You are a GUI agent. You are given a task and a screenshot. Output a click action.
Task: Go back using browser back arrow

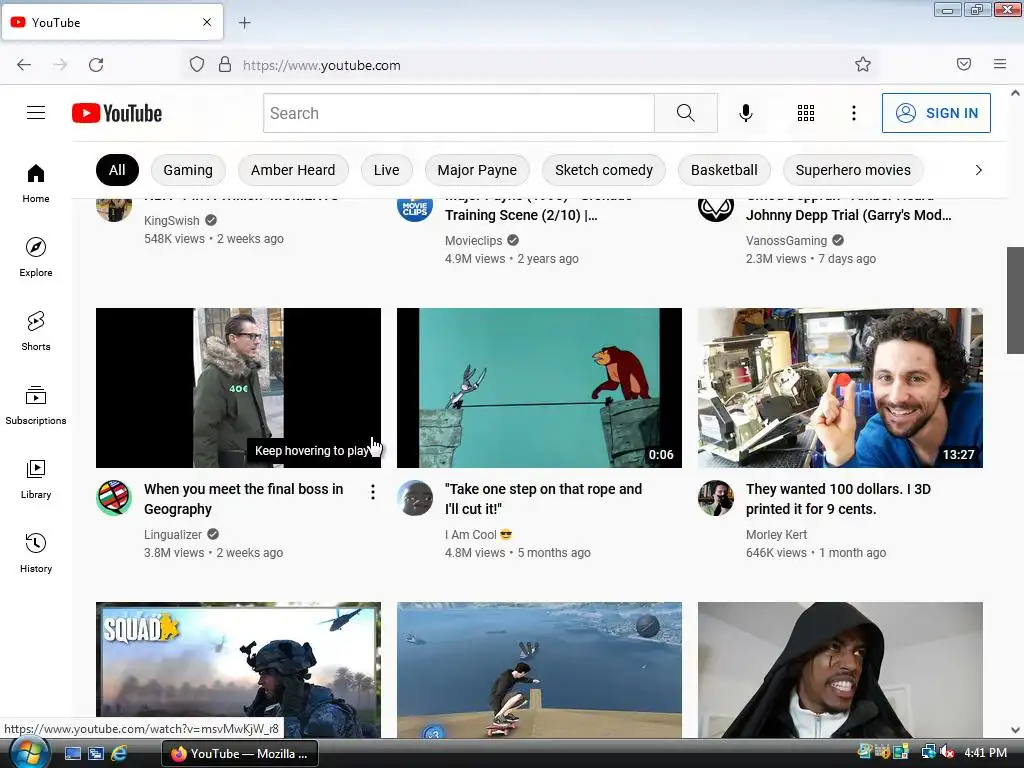point(24,65)
